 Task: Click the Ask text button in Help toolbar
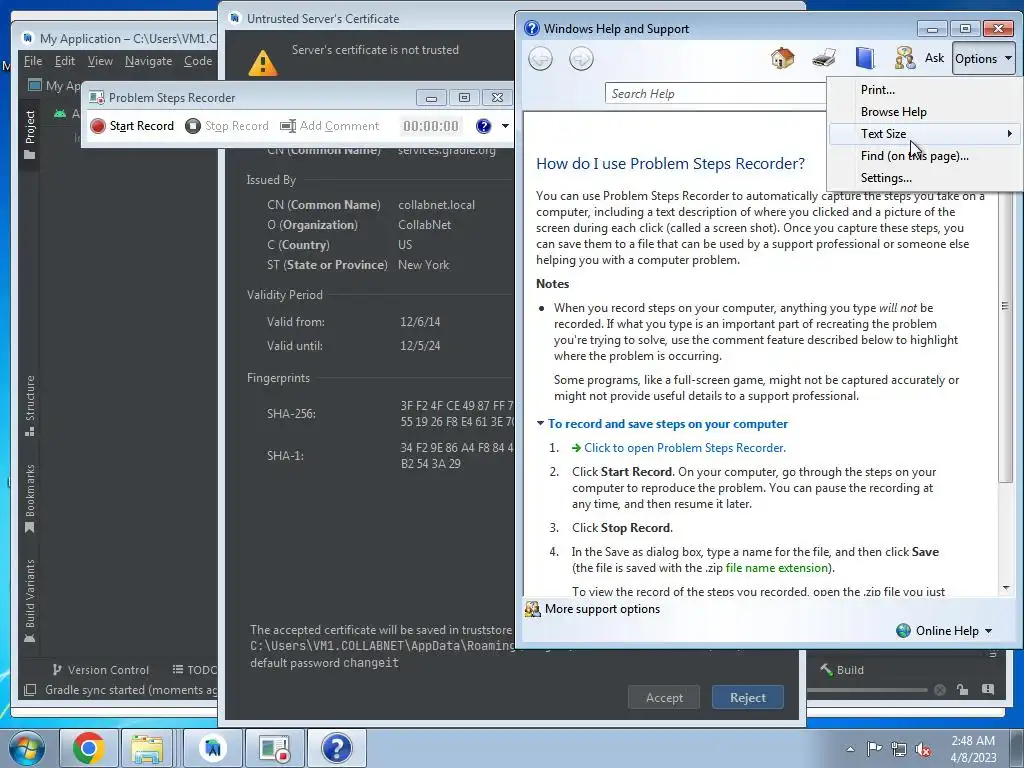pyautogui.click(x=935, y=58)
